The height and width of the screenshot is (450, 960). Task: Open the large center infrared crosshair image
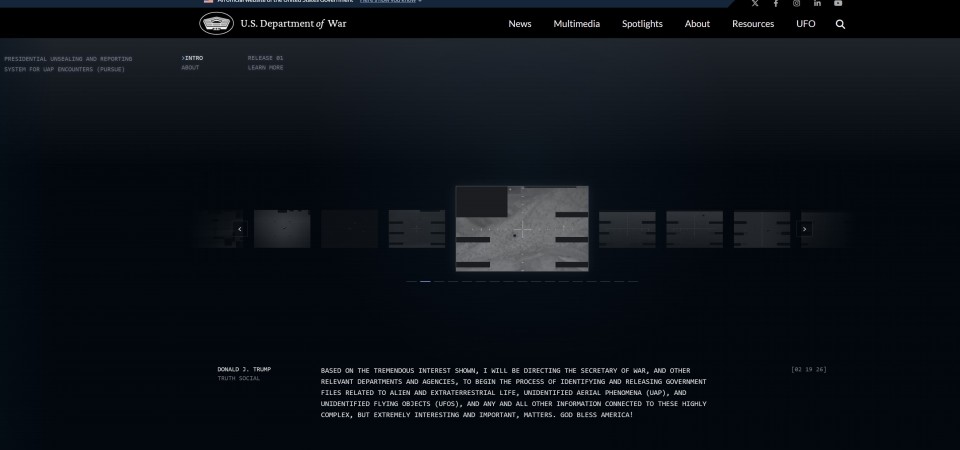522,228
